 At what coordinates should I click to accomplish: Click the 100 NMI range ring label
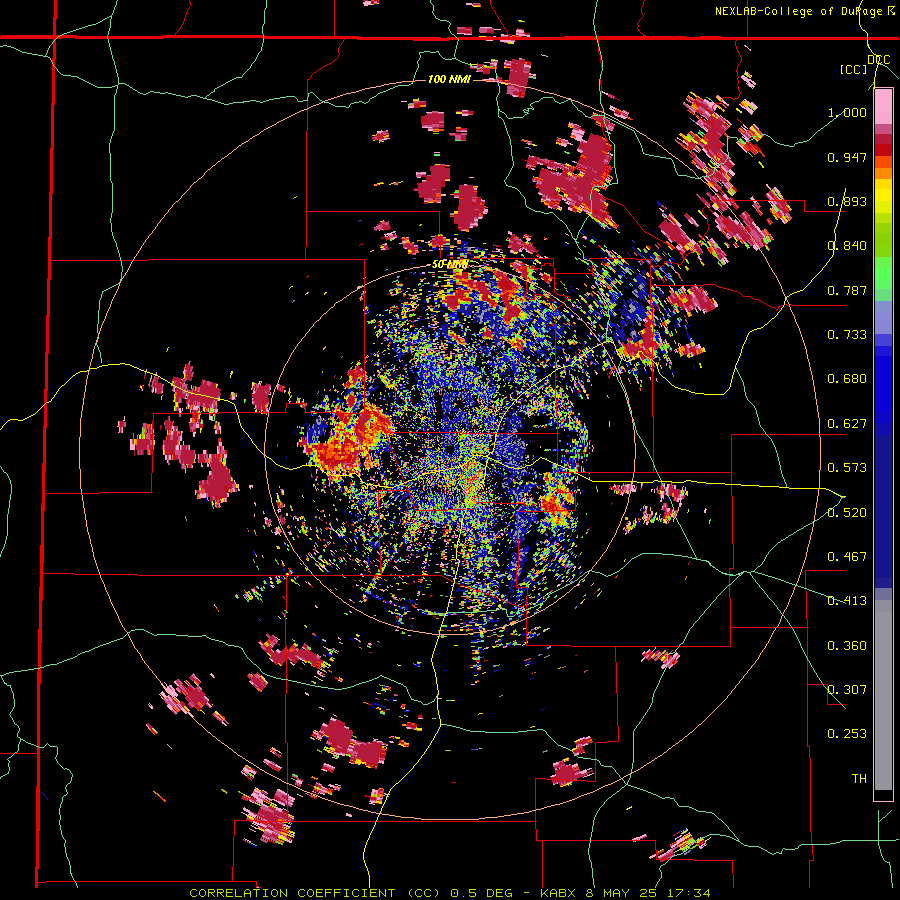[449, 79]
